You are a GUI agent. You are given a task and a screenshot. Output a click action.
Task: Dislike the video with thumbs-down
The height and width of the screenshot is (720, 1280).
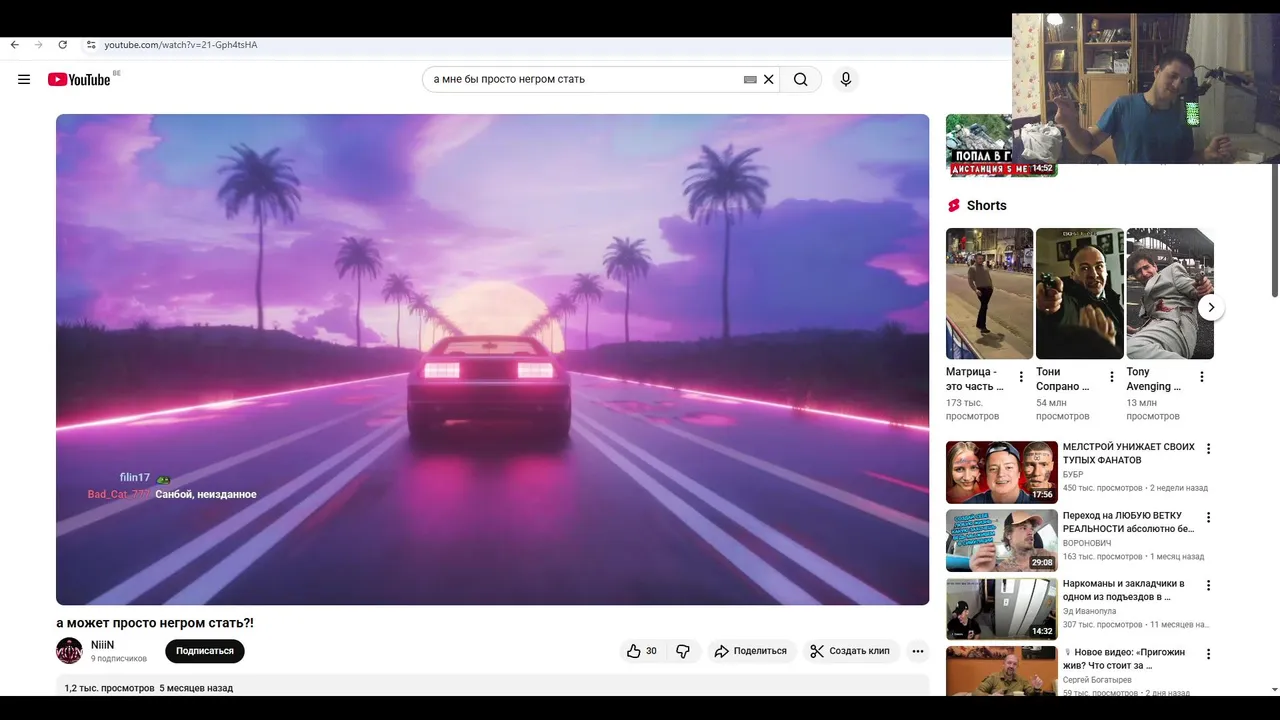tap(683, 651)
